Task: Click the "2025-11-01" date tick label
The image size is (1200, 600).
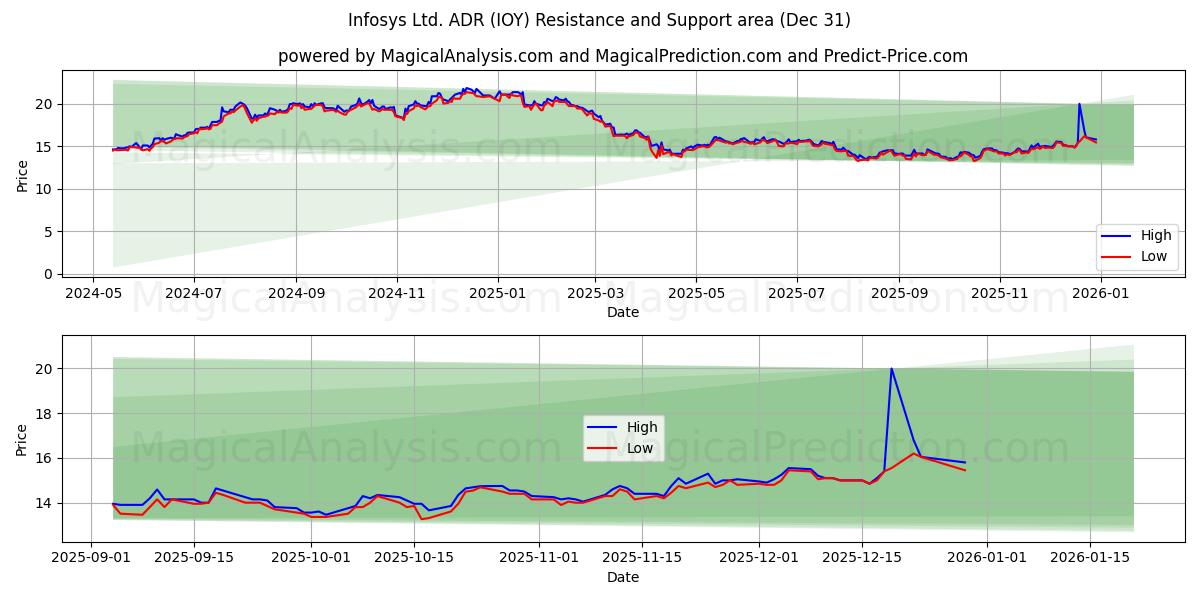Action: click(538, 559)
